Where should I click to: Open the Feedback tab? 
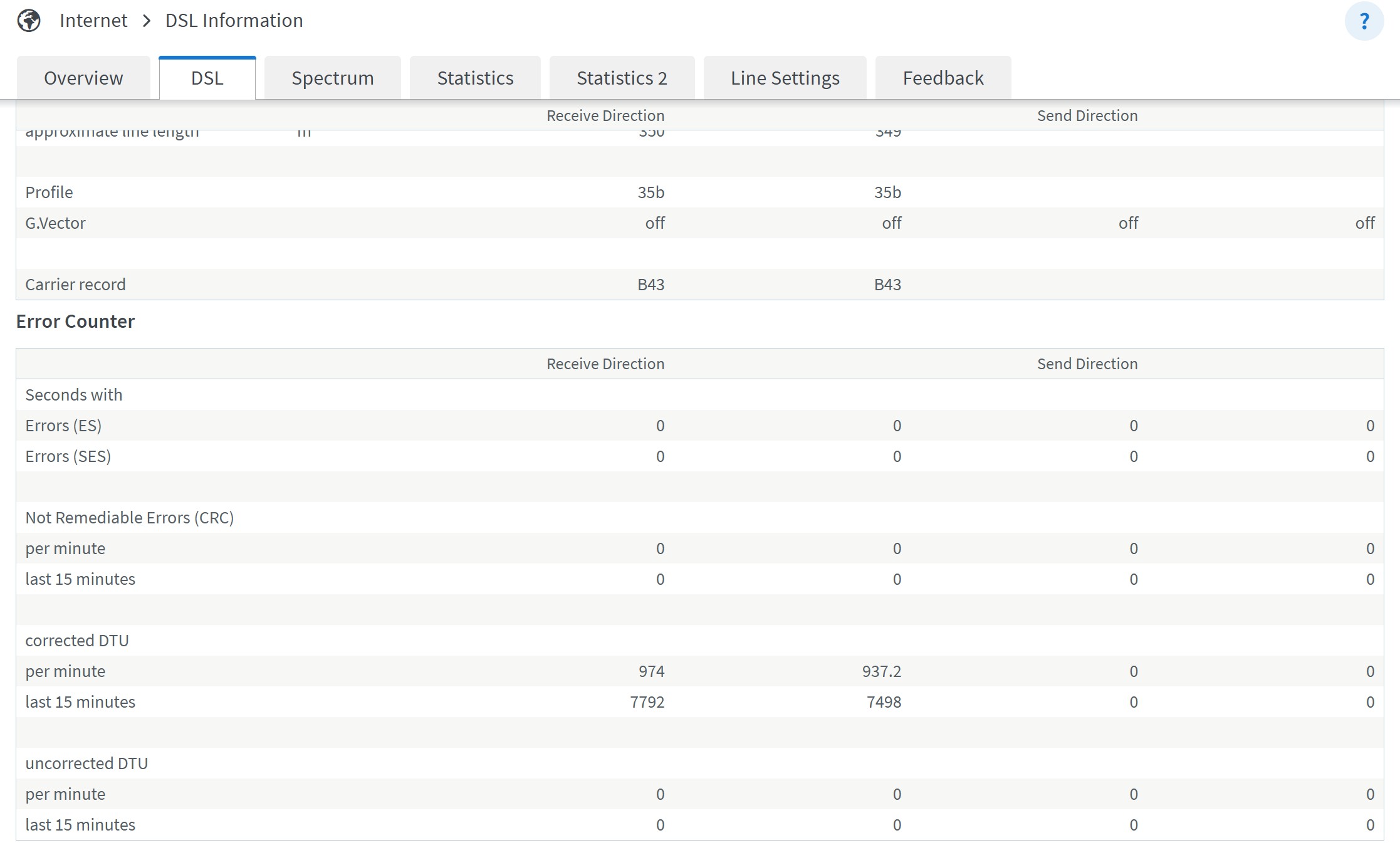click(x=943, y=78)
